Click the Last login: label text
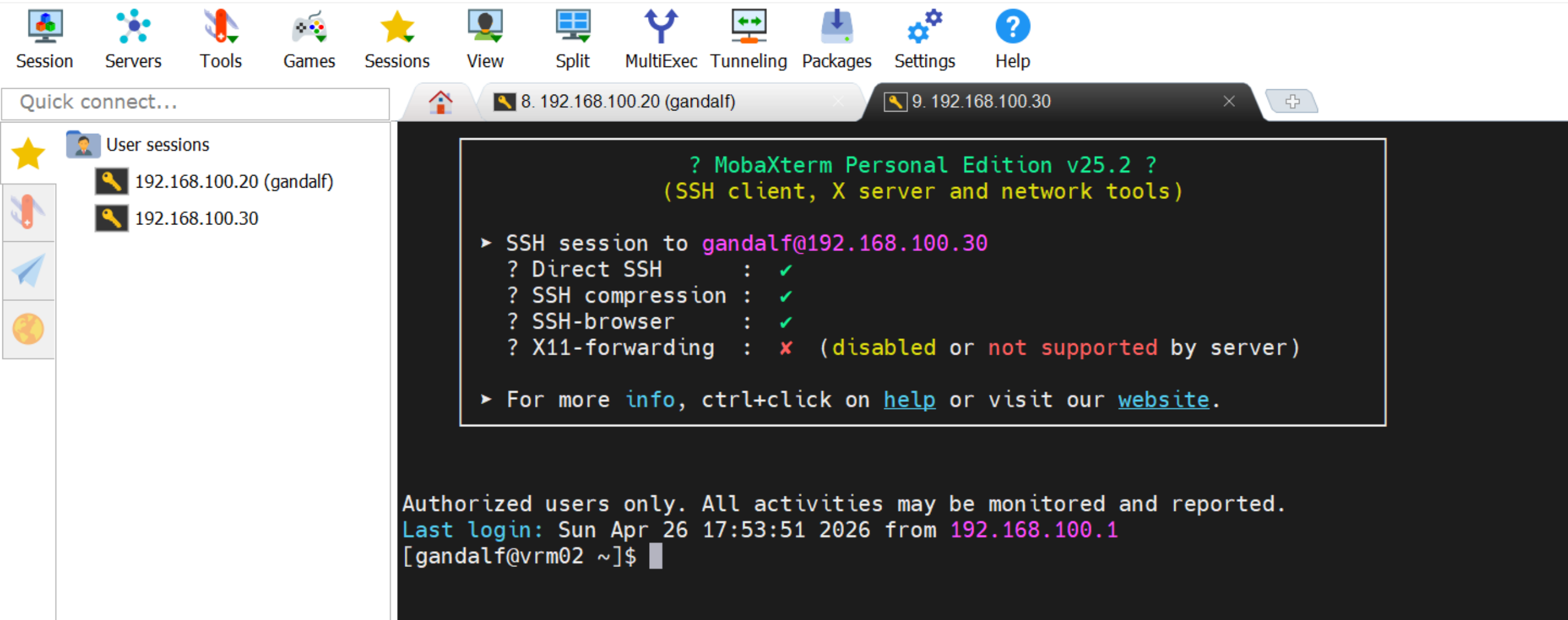This screenshot has width=1568, height=620. [472, 530]
